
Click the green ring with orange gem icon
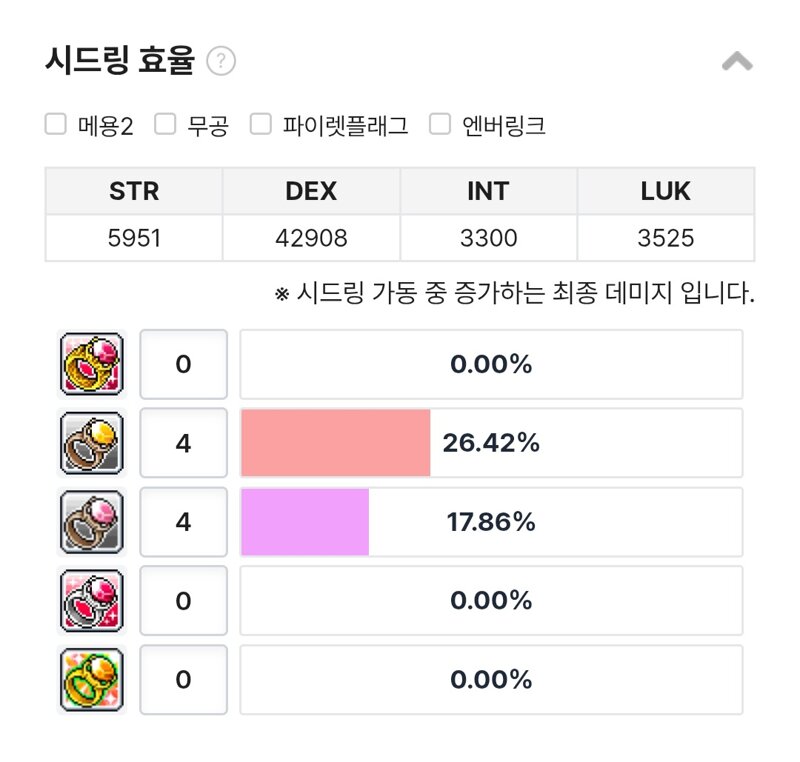(x=92, y=679)
